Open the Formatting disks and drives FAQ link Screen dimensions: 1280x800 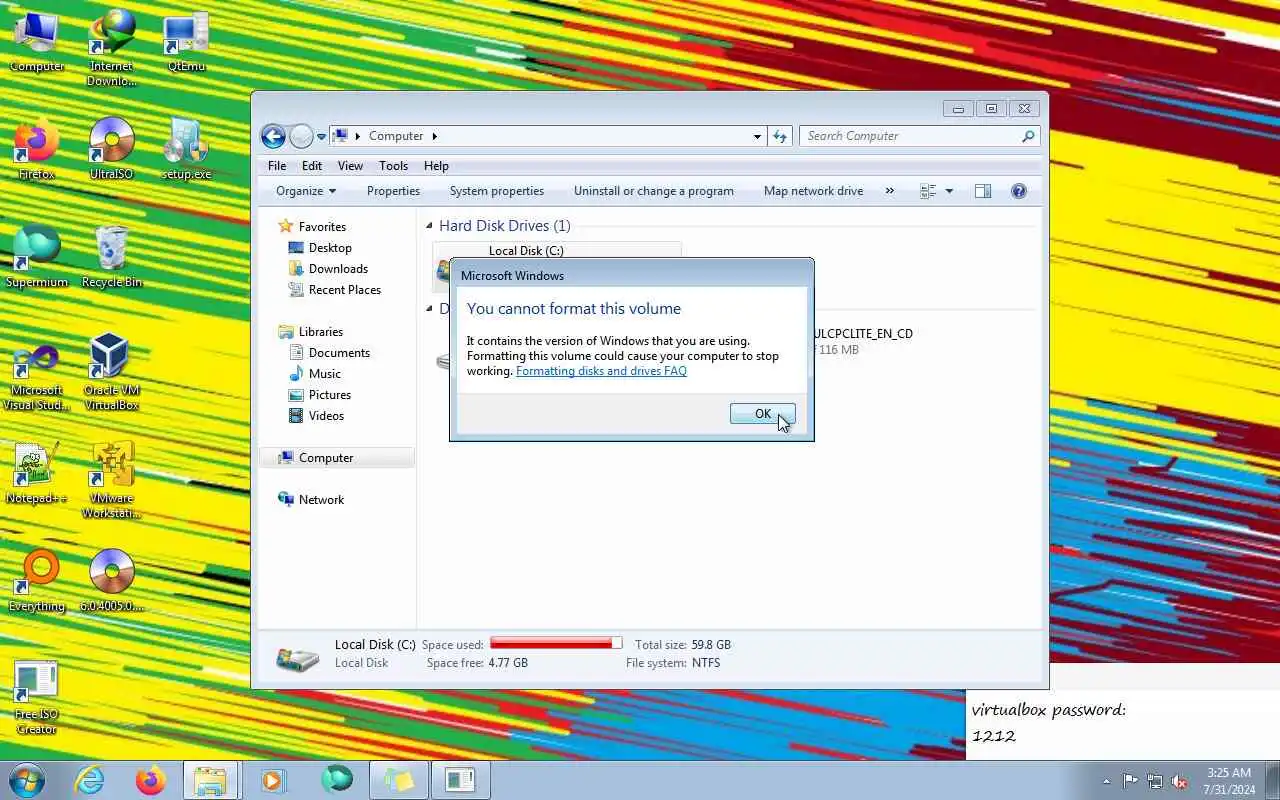pyautogui.click(x=601, y=371)
